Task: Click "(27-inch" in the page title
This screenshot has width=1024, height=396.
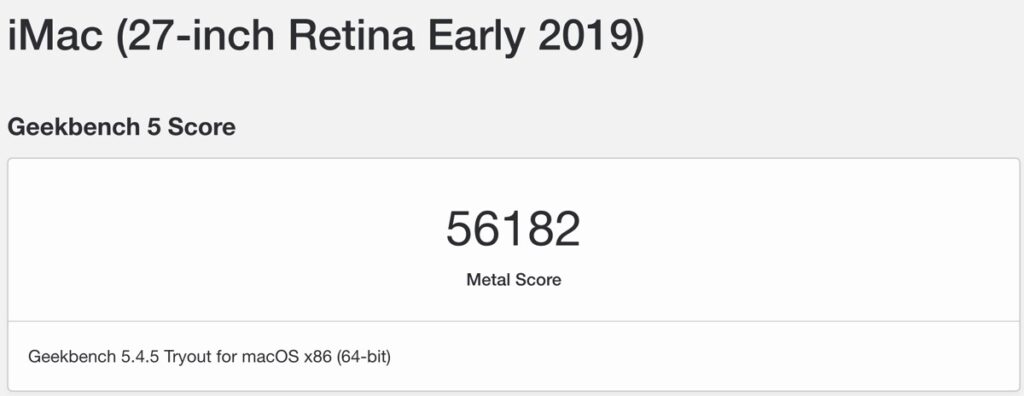Action: point(196,37)
